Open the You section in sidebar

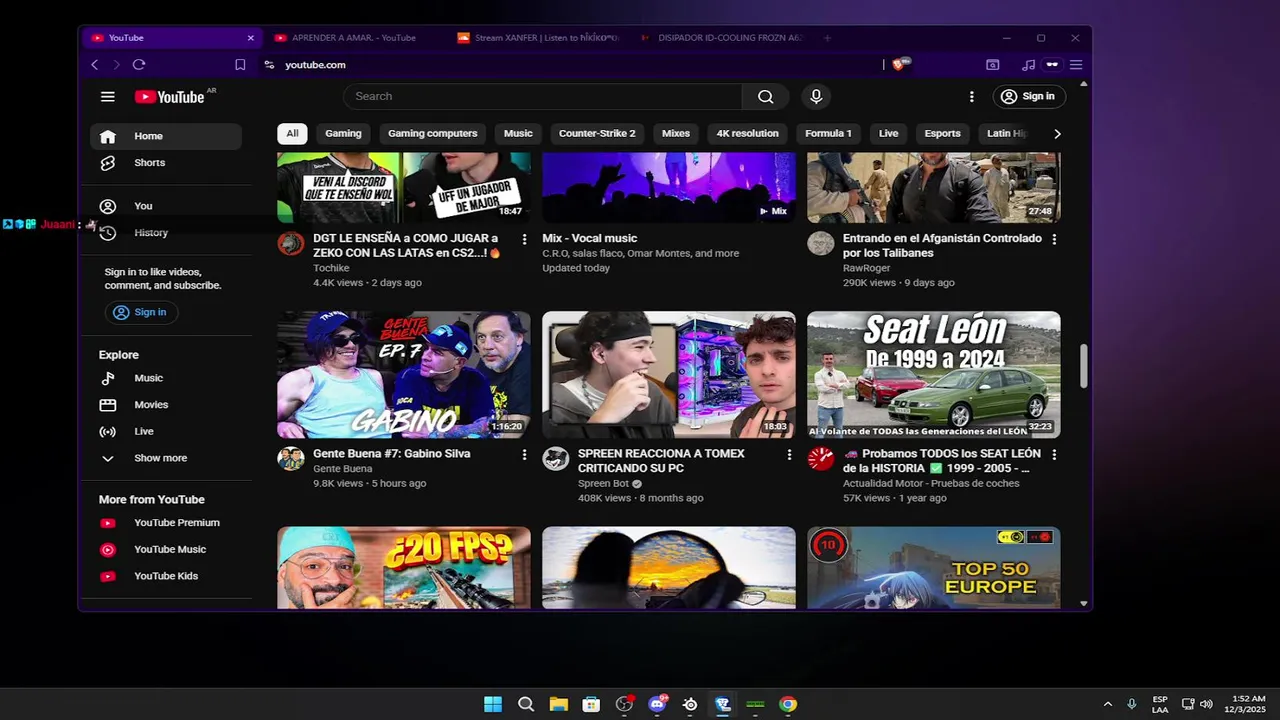pyautogui.click(x=166, y=207)
